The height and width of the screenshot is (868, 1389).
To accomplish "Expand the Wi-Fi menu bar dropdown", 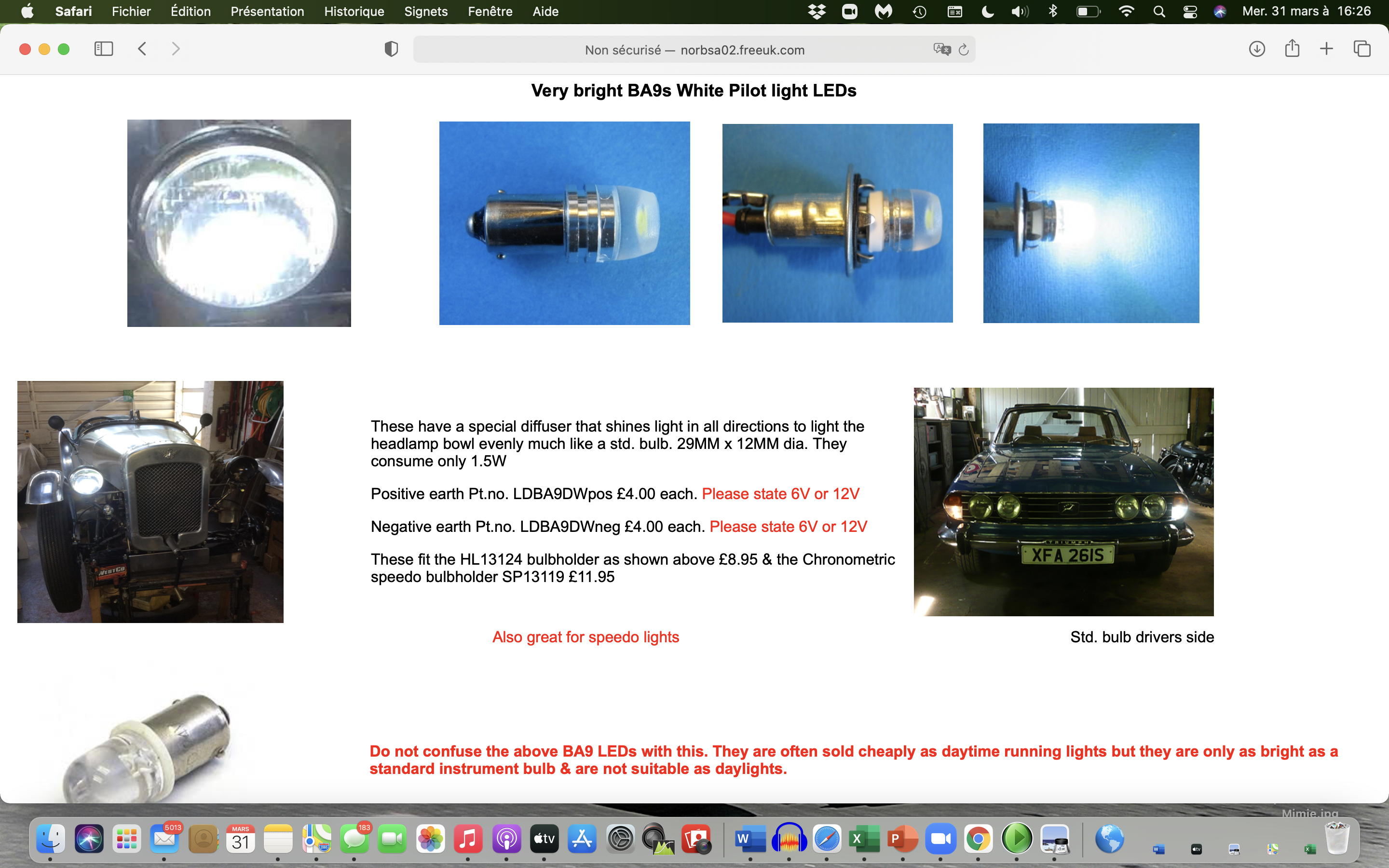I will 1127,12.
